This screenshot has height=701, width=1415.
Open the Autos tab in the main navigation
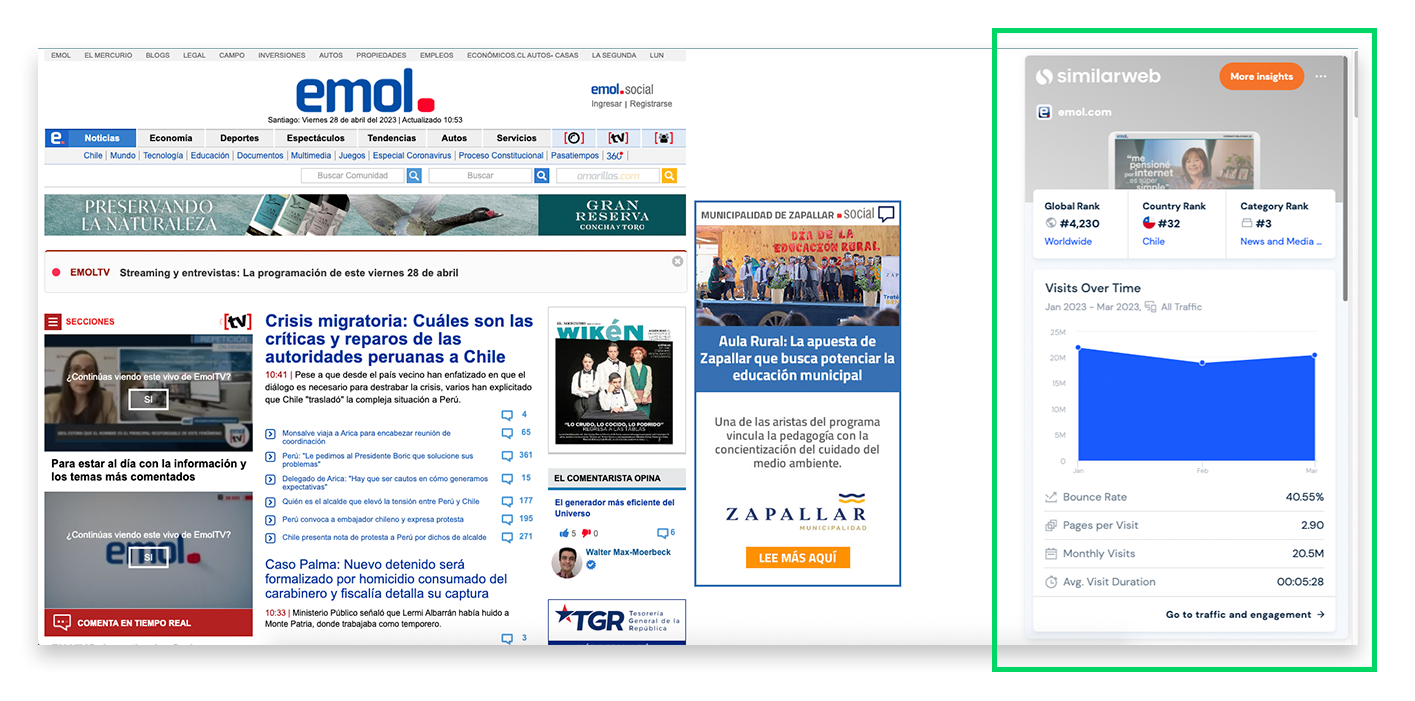454,138
